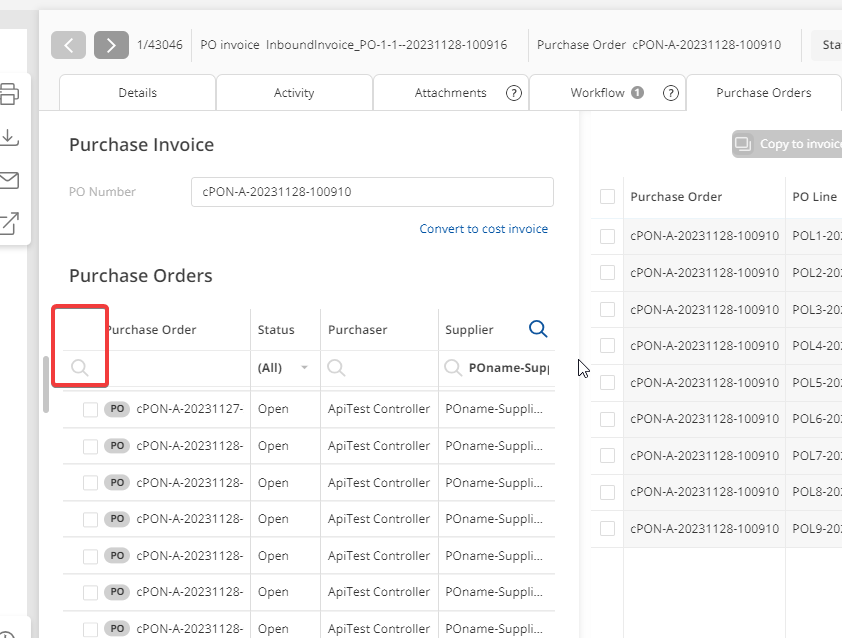
Task: Click the open-in-new-window icon in sidebar
Action: [x=9, y=223]
